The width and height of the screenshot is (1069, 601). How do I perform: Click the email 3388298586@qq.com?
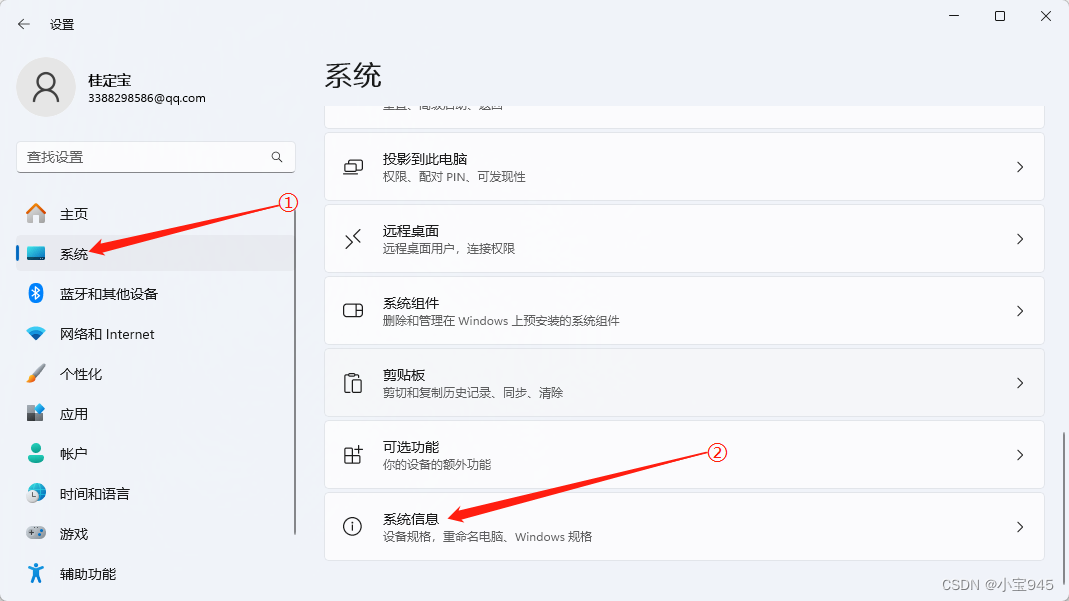[x=147, y=98]
